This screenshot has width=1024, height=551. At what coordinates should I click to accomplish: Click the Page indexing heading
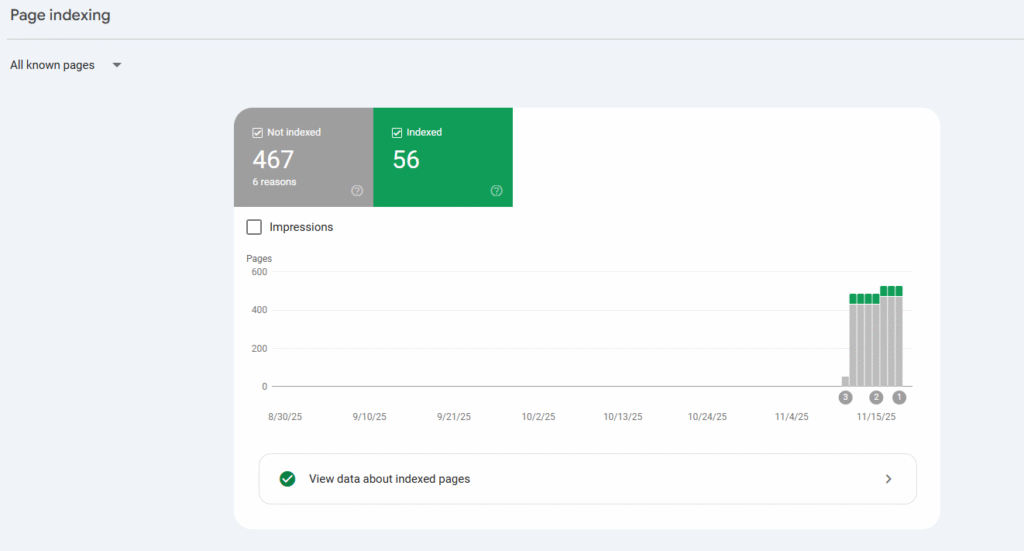point(60,16)
